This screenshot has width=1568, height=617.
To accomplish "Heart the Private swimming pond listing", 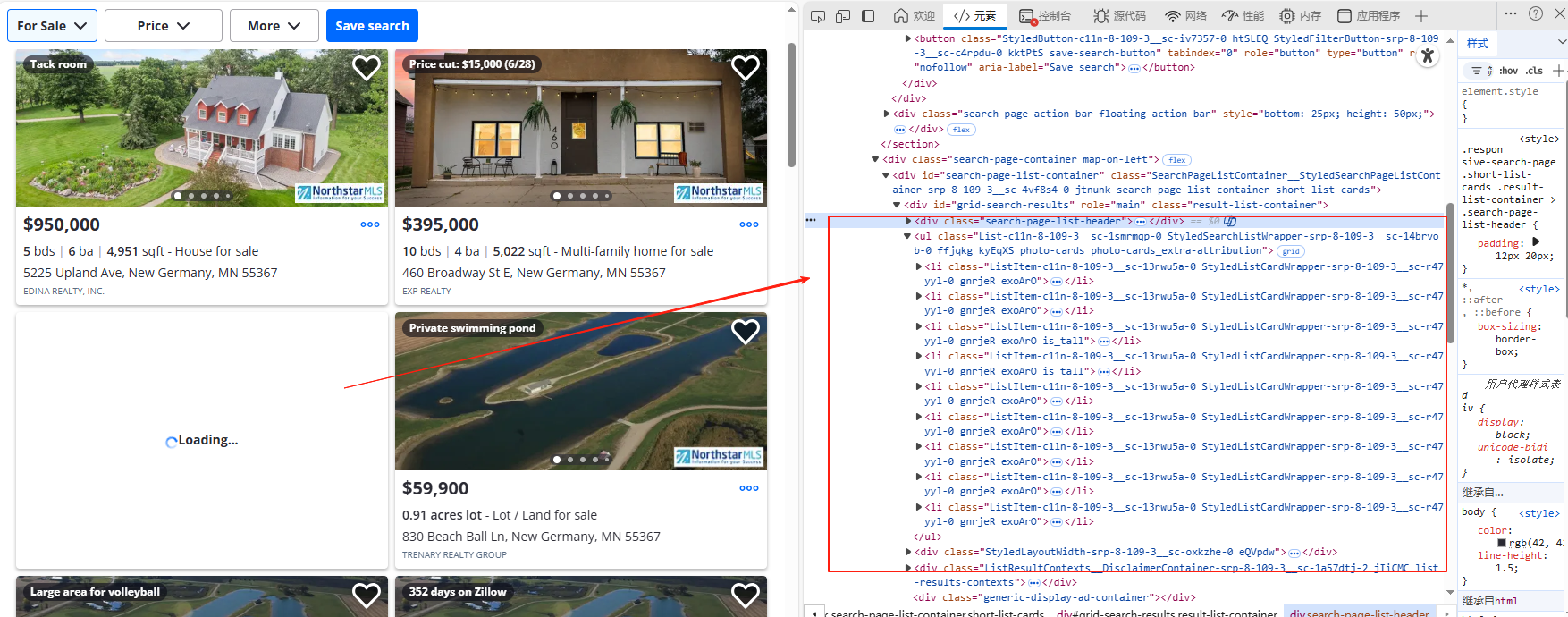I will [x=746, y=332].
